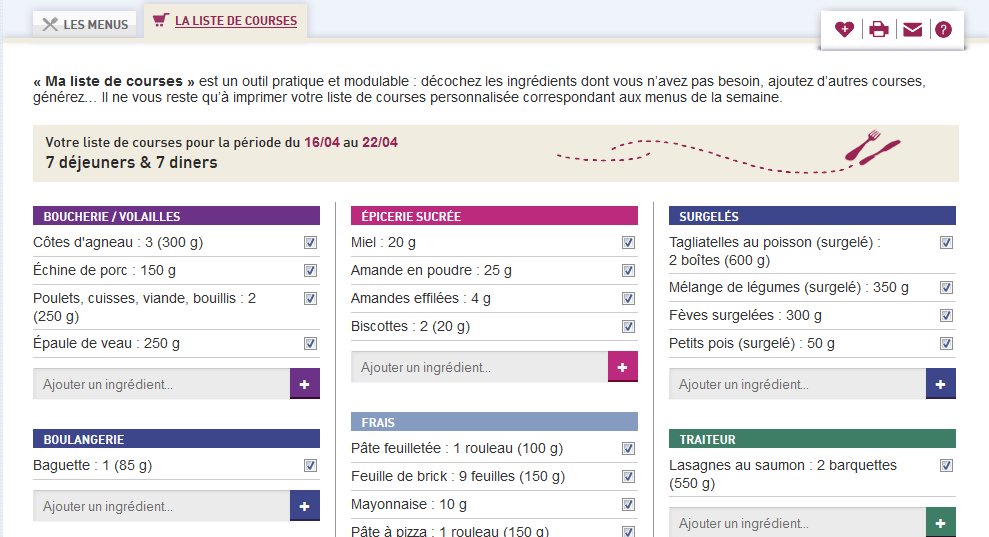Uncheck the Miel 20 g checkbox
The height and width of the screenshot is (537, 989).
[x=628, y=243]
